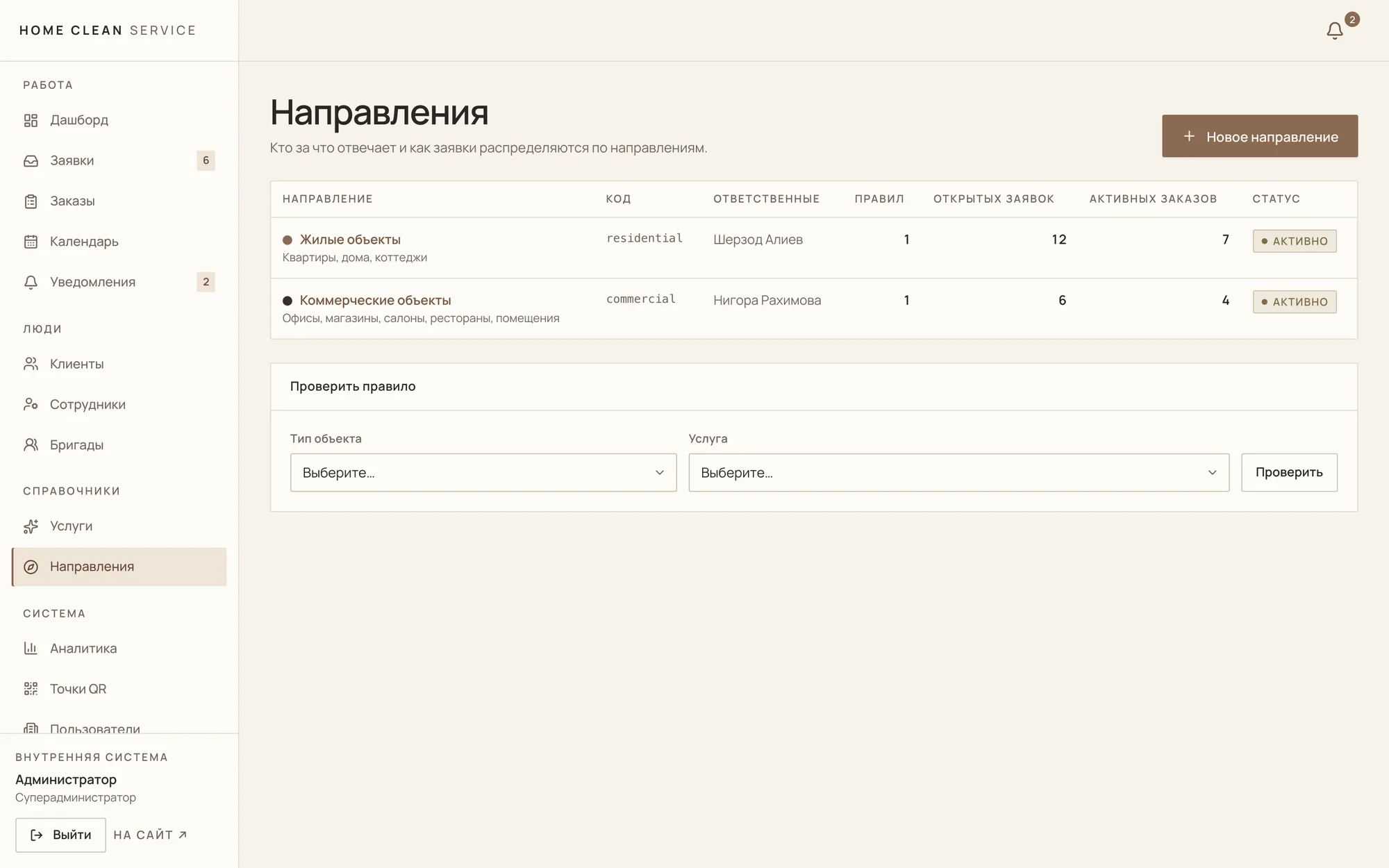Click the СТАТУС column header
1389x868 pixels.
(x=1276, y=199)
